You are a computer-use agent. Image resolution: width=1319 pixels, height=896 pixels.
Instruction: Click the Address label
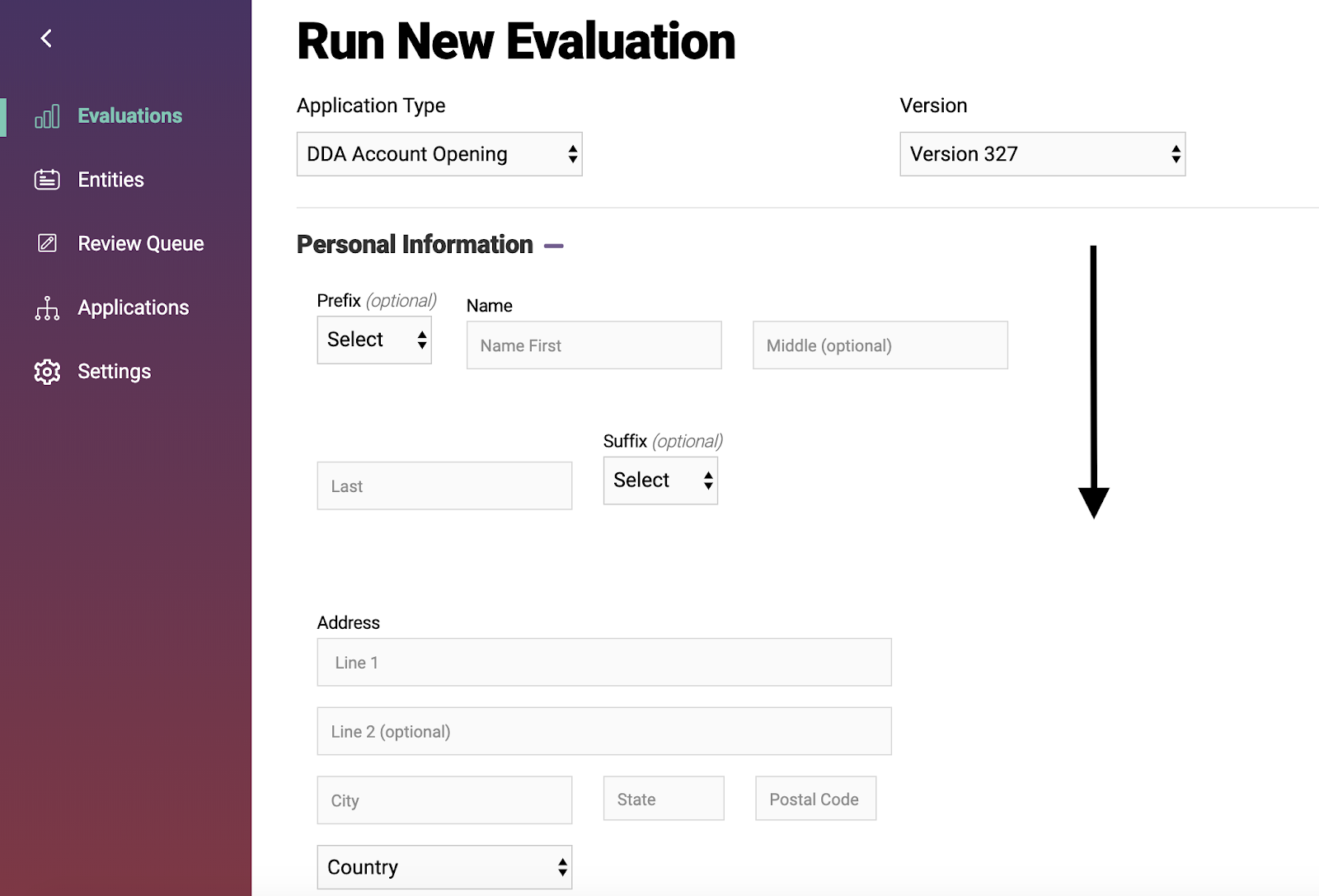coord(349,622)
